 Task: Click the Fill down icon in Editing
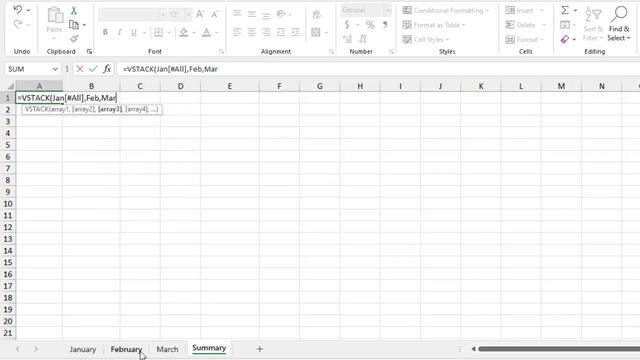(x=565, y=25)
